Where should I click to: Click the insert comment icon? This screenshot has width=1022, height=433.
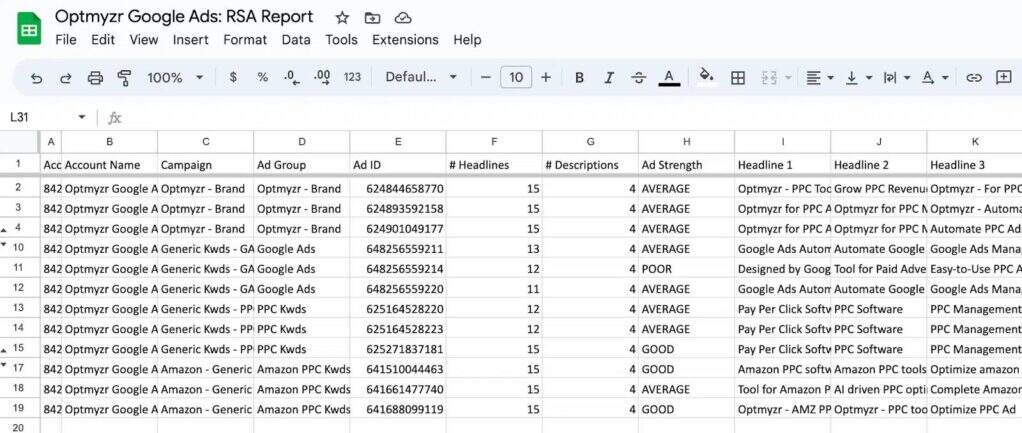coord(1003,78)
